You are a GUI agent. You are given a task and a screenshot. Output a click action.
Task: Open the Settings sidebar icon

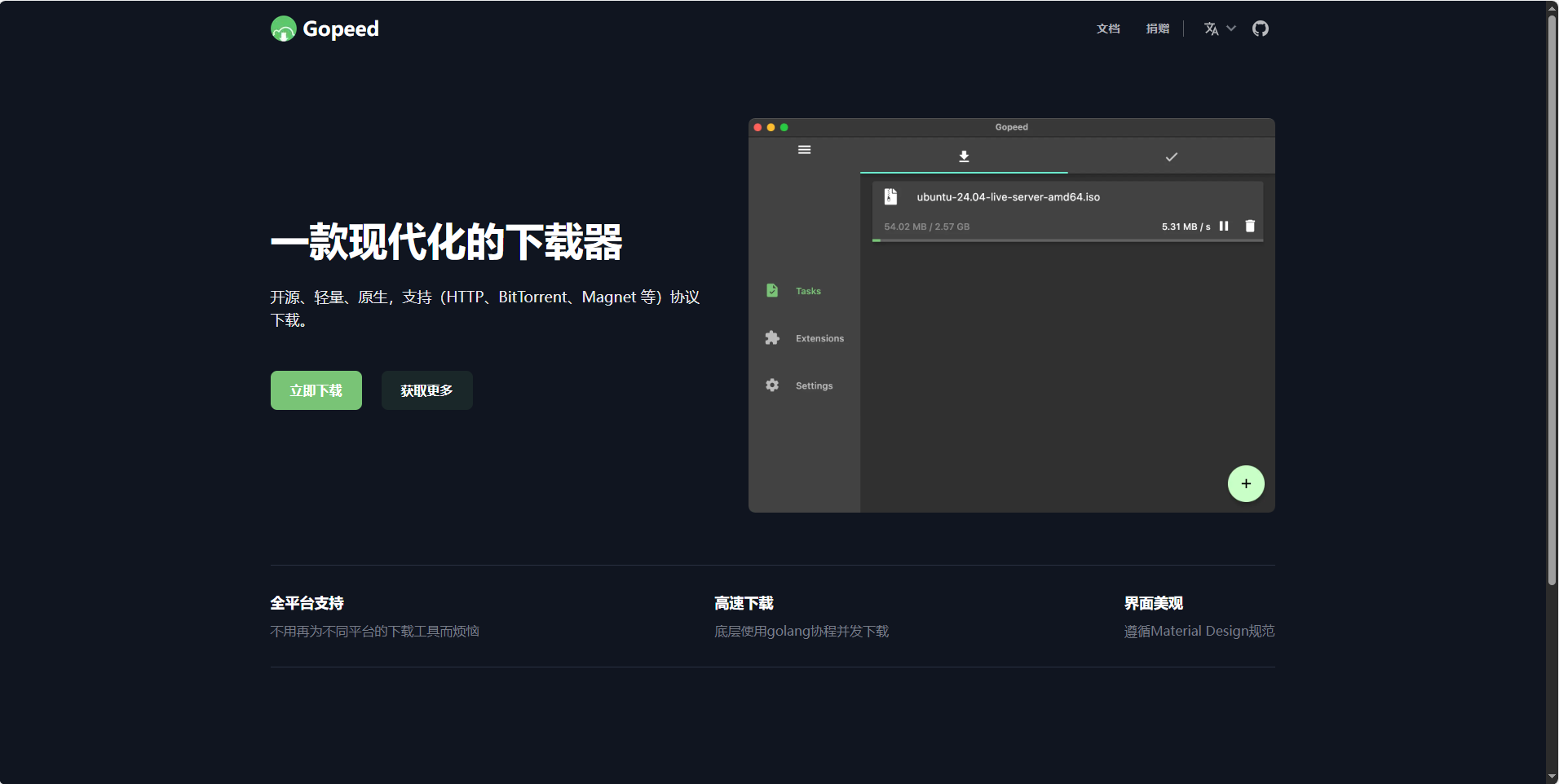pyautogui.click(x=771, y=385)
